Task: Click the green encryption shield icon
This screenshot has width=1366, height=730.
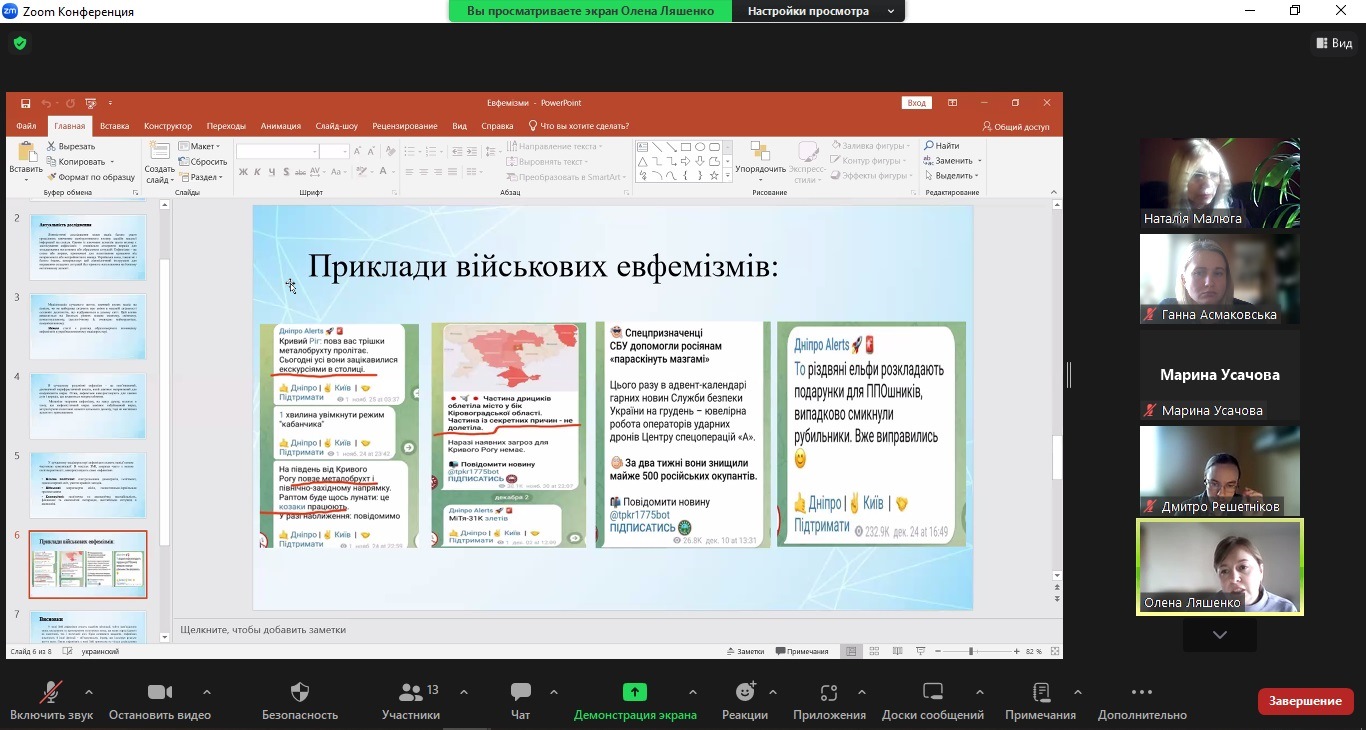Action: pos(19,43)
